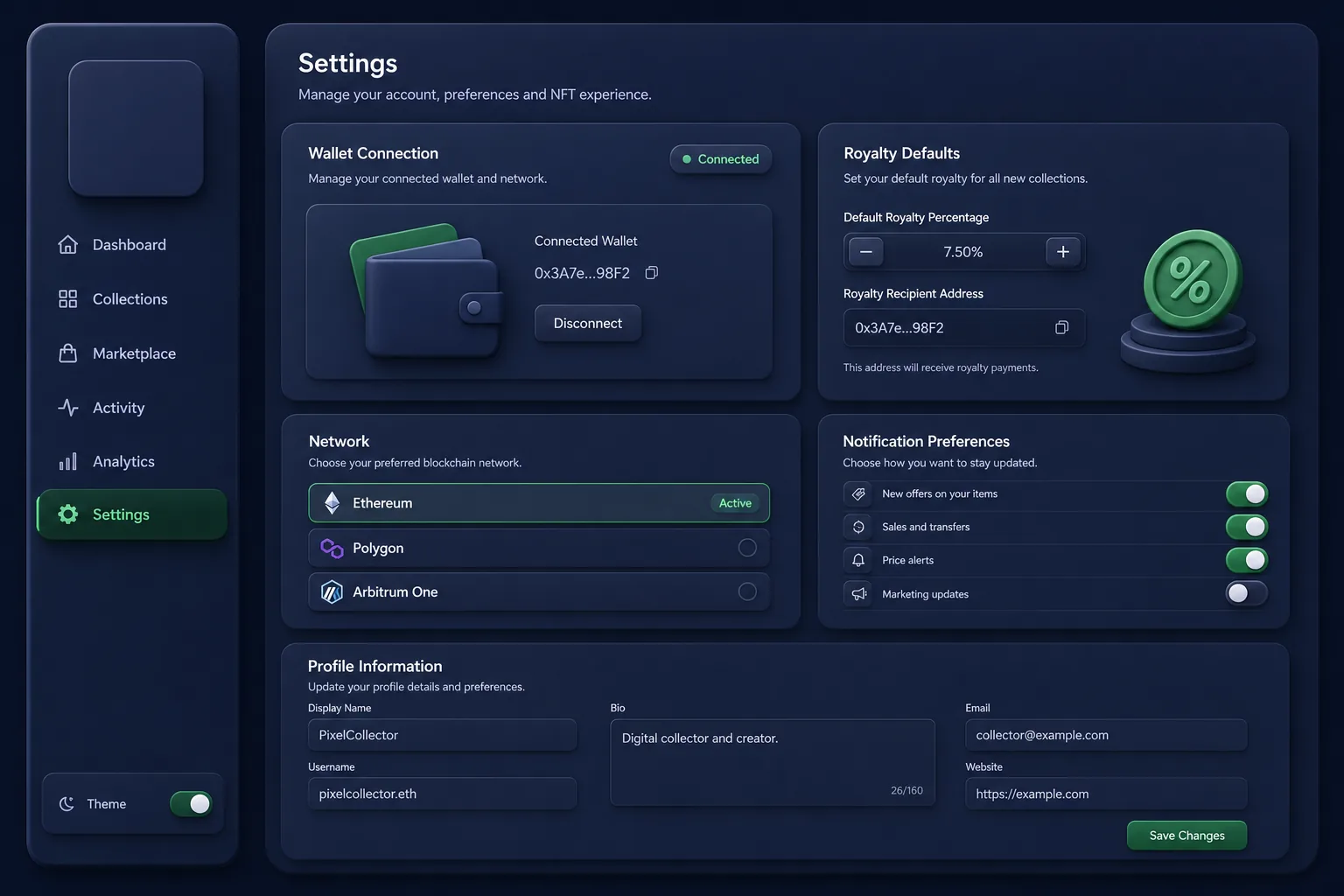Click the royalty percentage value 7.50%
This screenshot has height=896, width=1344.
[x=963, y=252]
